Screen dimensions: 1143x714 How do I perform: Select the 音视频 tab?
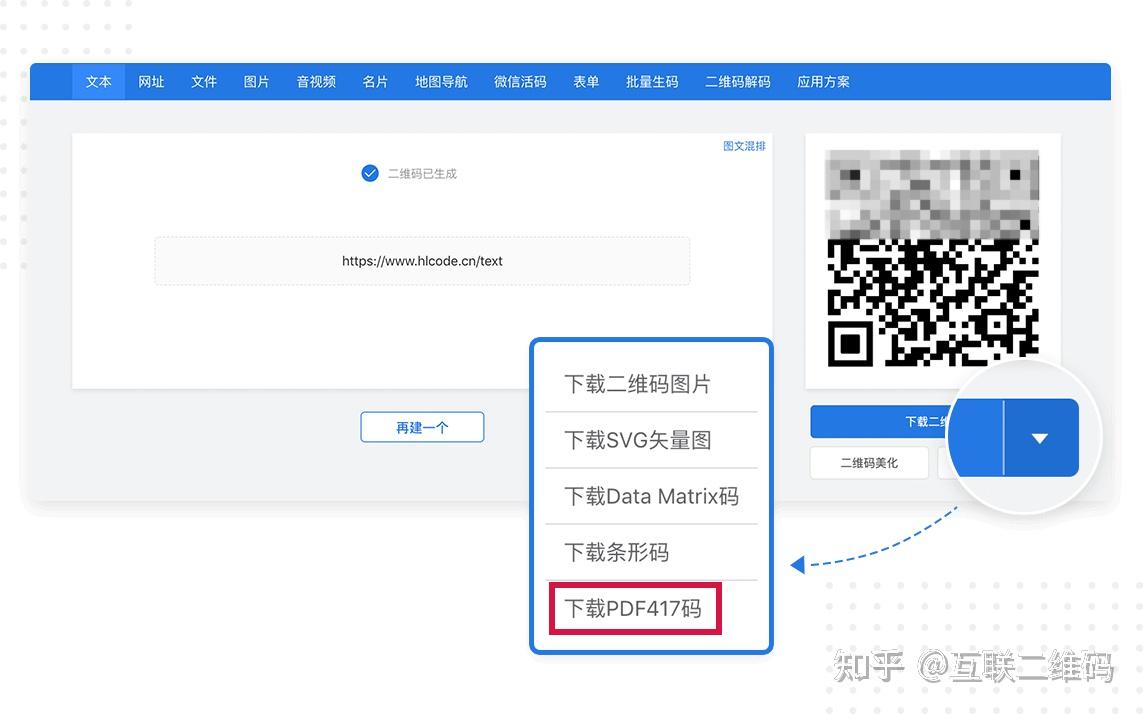(315, 82)
